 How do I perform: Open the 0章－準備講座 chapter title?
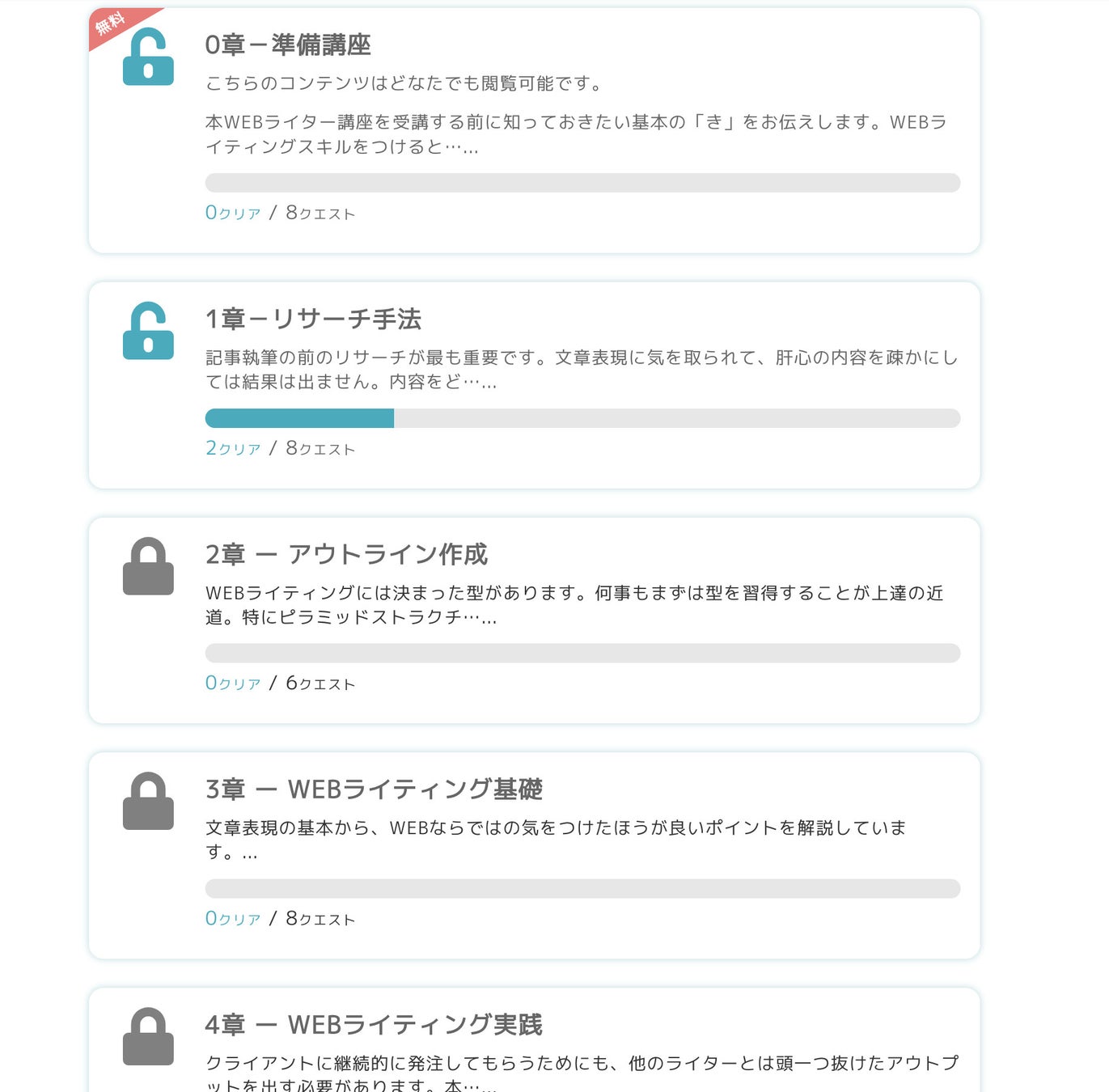click(288, 45)
